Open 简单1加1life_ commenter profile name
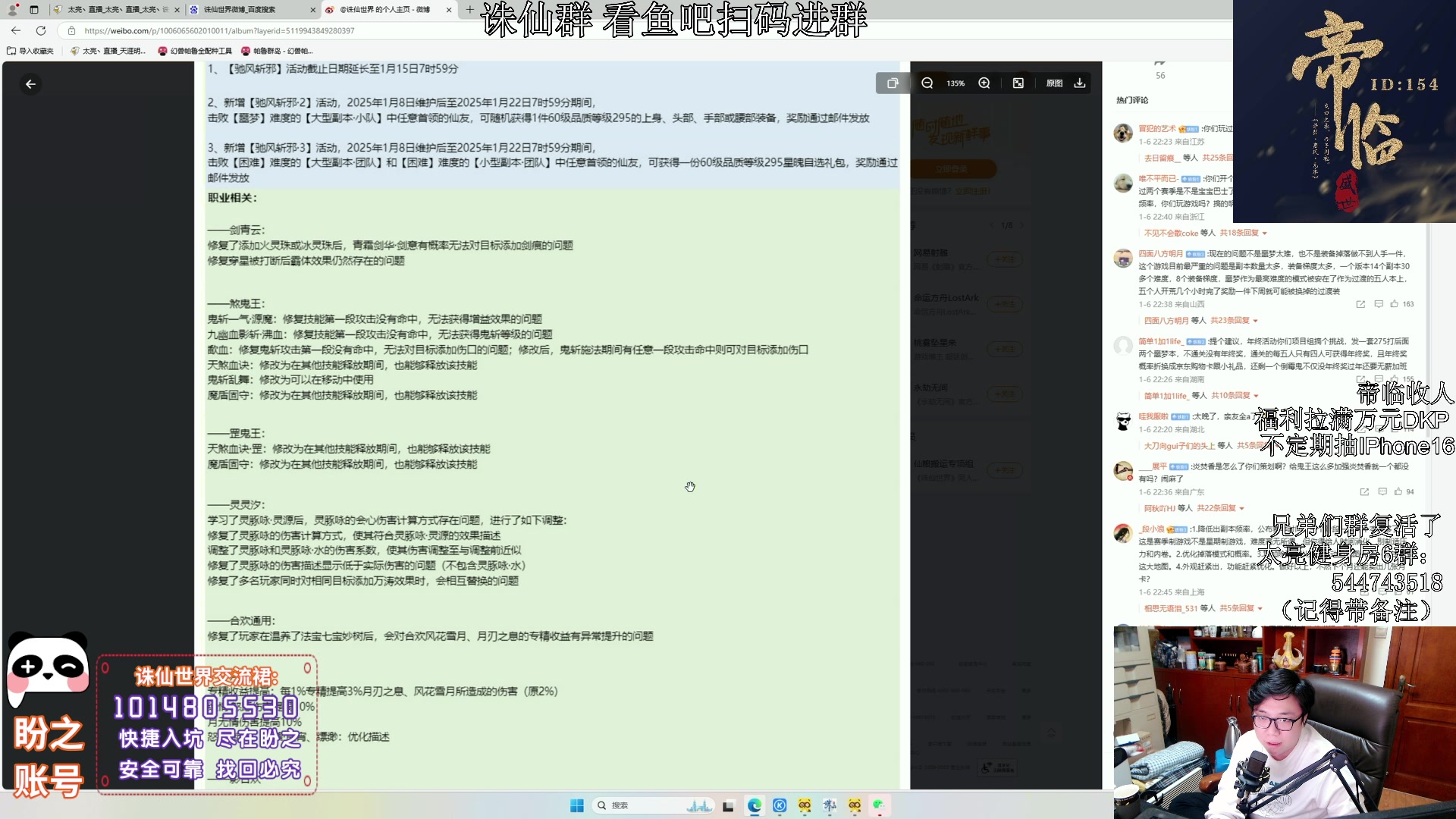1456x819 pixels. pos(1160,341)
